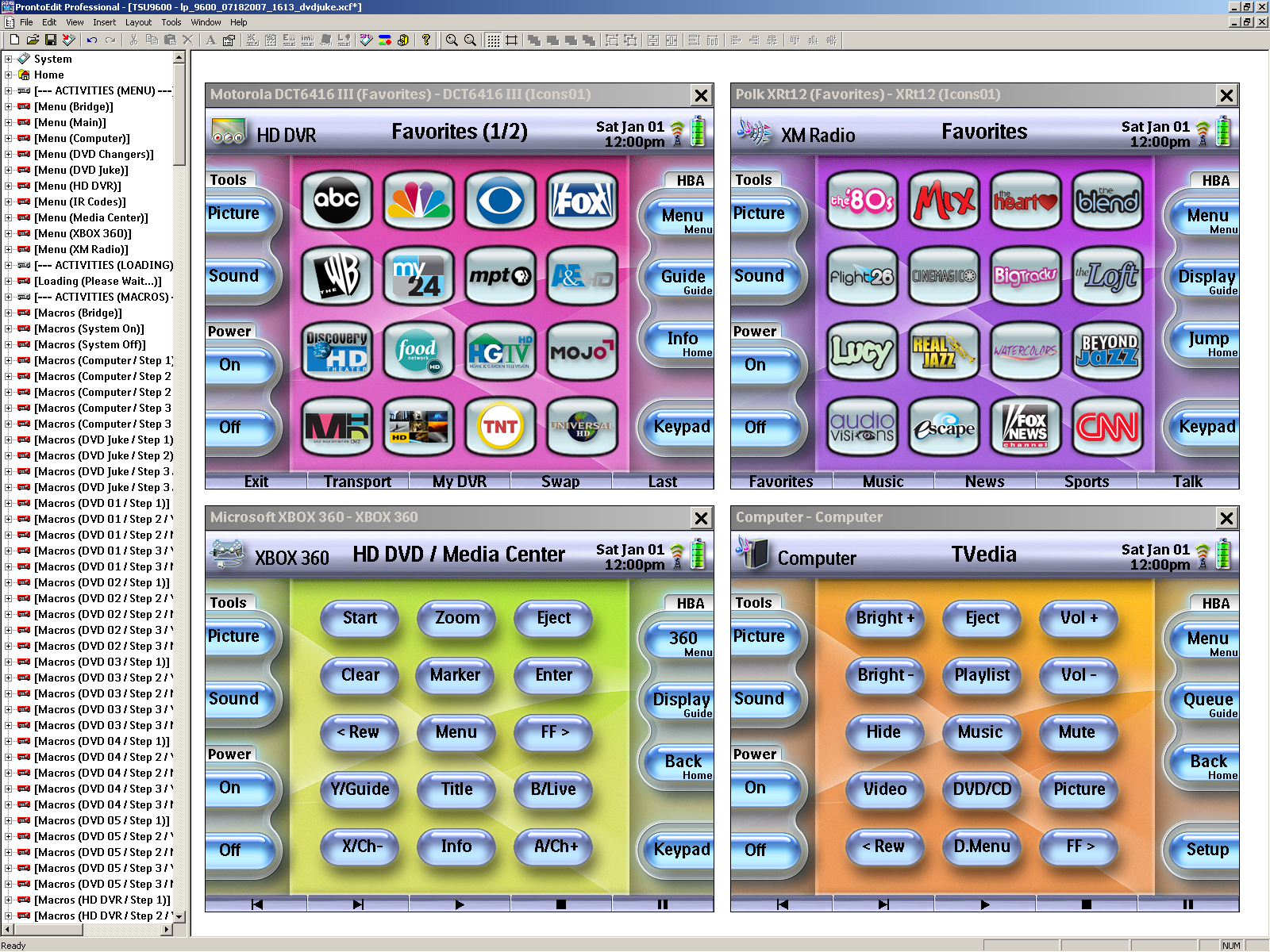
Task: Expand the [Menu (XM Radio)] node
Action: point(8,249)
